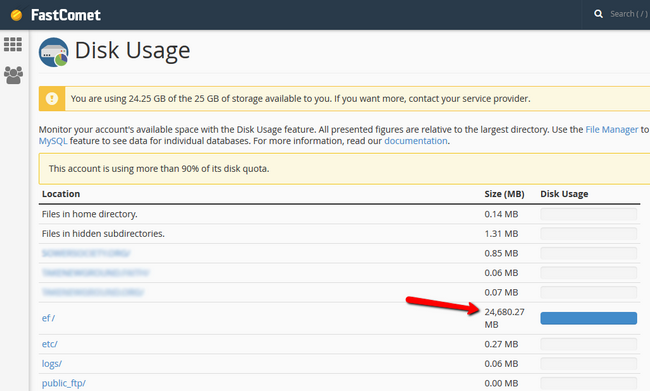
Task: Click the 1.31 MB size value
Action: point(501,234)
